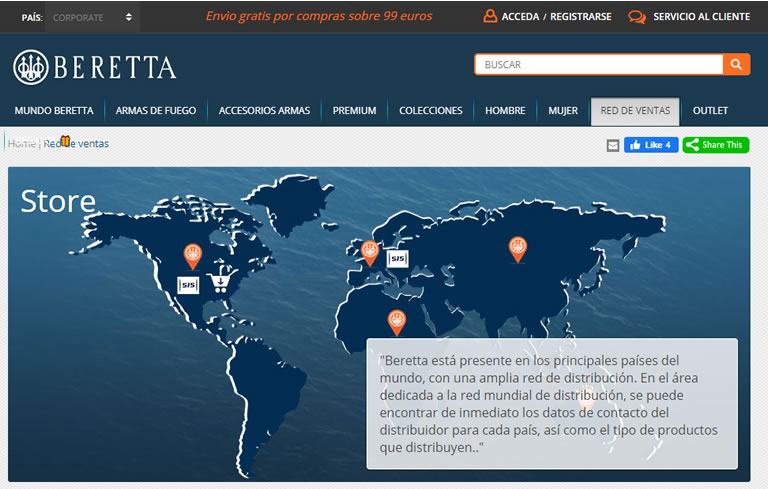
Task: Click the orange Beretta pin over Western Europe
Action: (x=370, y=252)
